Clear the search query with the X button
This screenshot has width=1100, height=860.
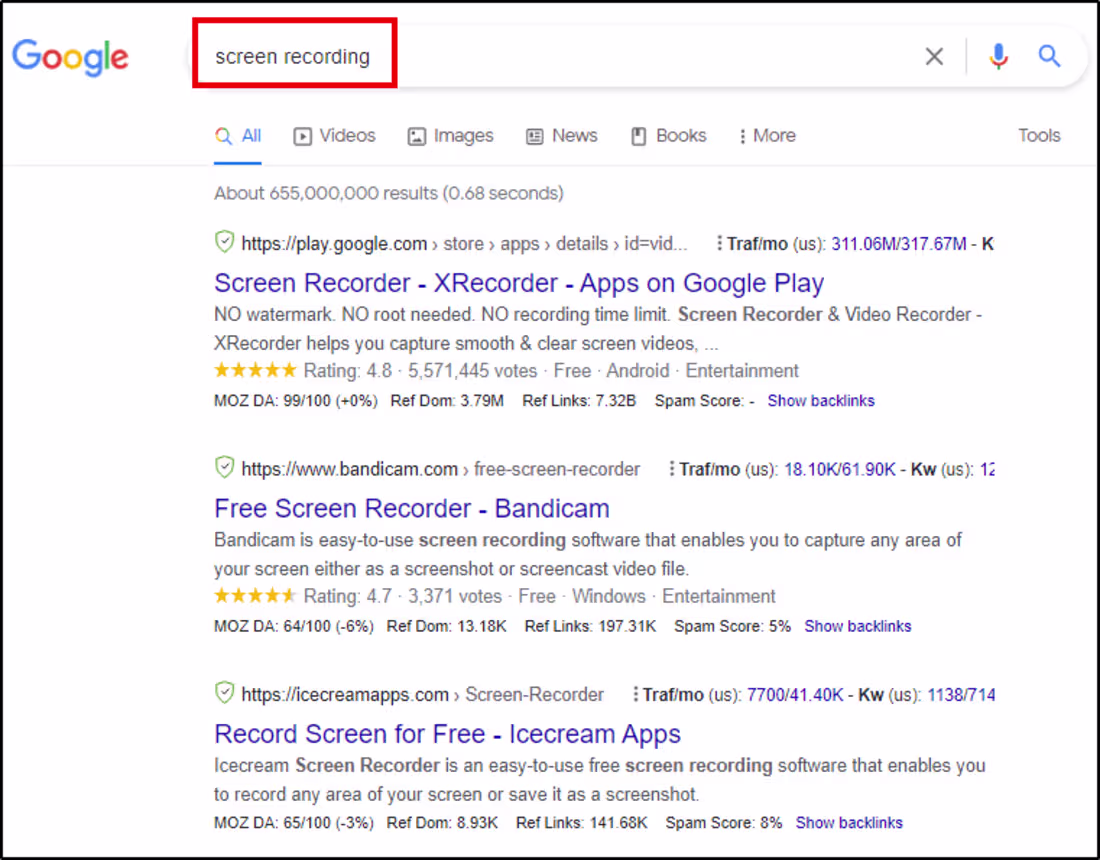point(934,56)
